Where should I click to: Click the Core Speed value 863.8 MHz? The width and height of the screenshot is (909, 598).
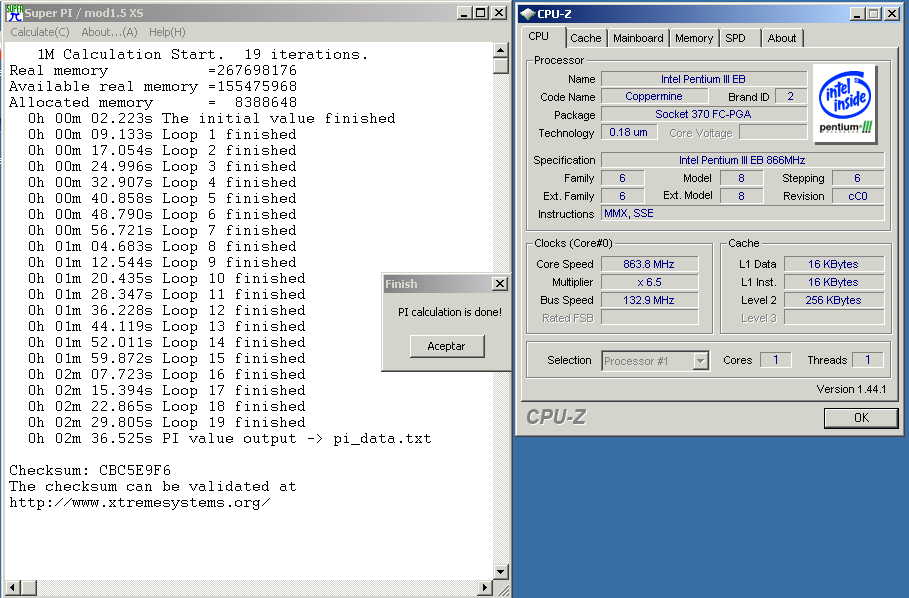[649, 264]
